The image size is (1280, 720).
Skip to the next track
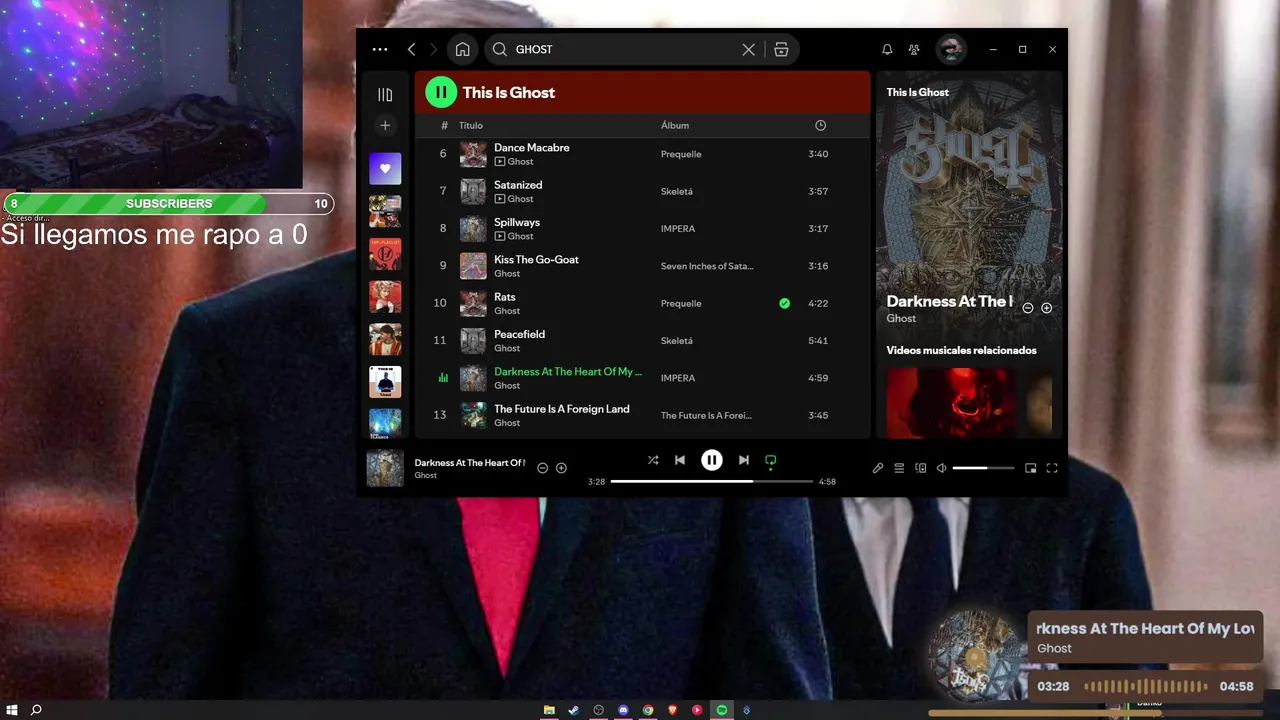[743, 460]
